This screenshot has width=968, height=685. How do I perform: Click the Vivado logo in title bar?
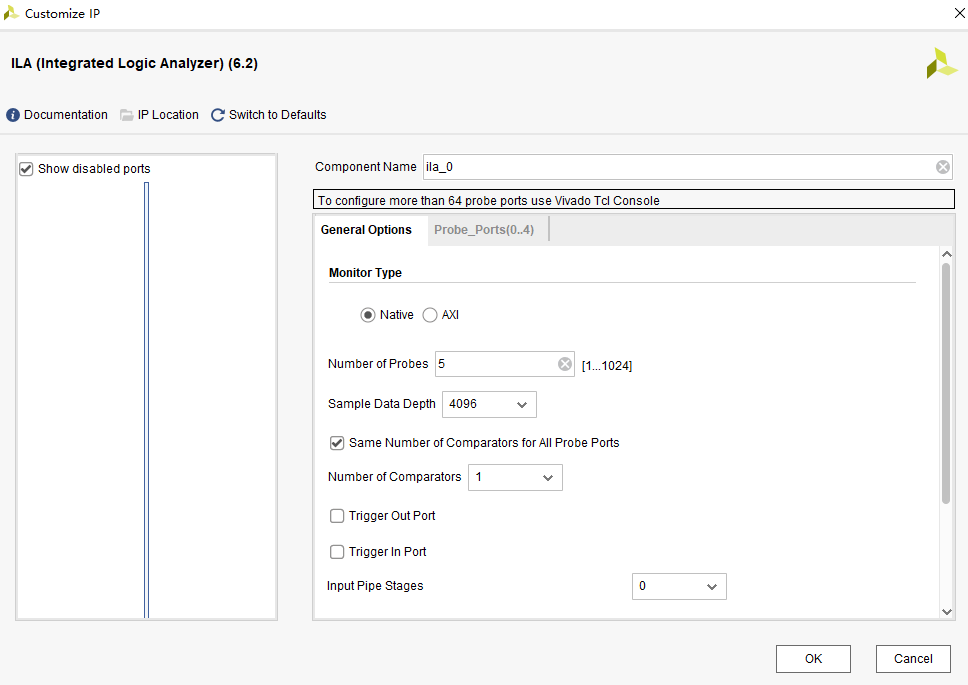pos(11,13)
